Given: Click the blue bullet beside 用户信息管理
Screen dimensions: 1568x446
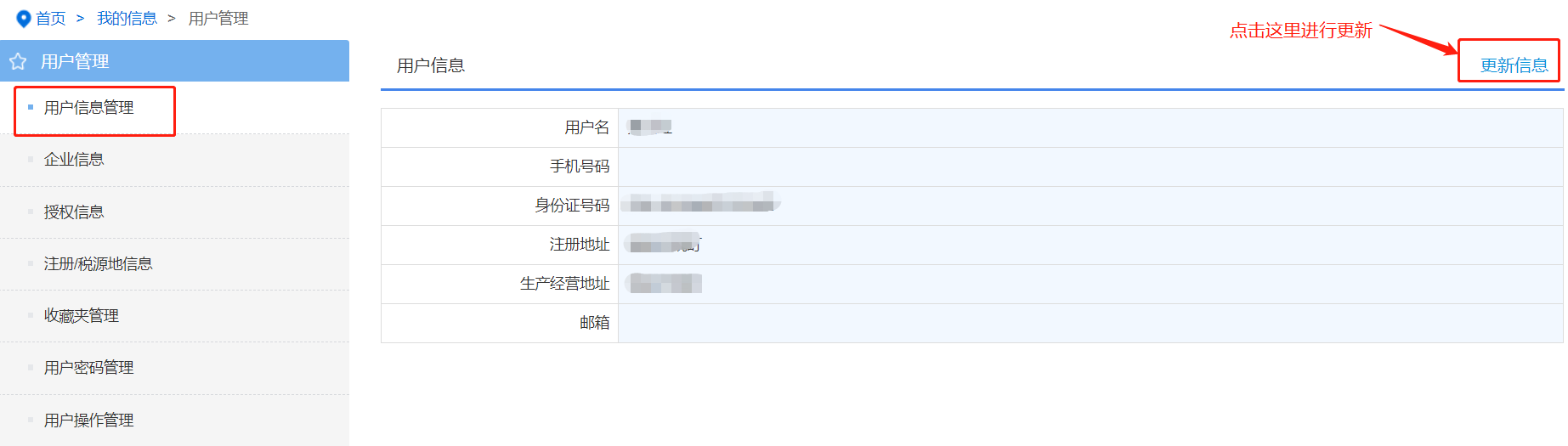Looking at the screenshot, I should 31,107.
